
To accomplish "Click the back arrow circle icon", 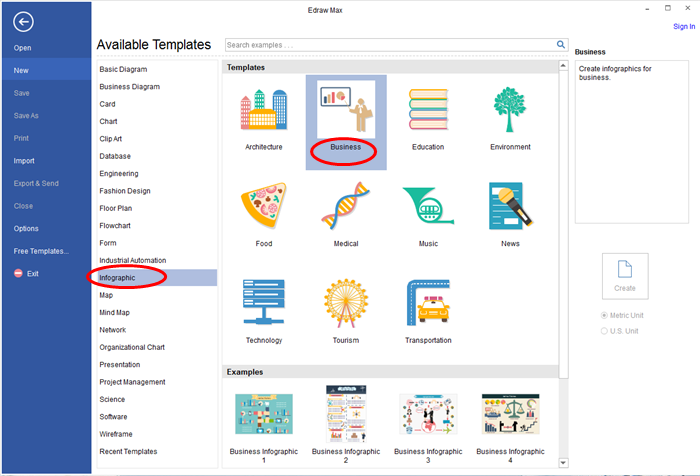I will pos(23,21).
